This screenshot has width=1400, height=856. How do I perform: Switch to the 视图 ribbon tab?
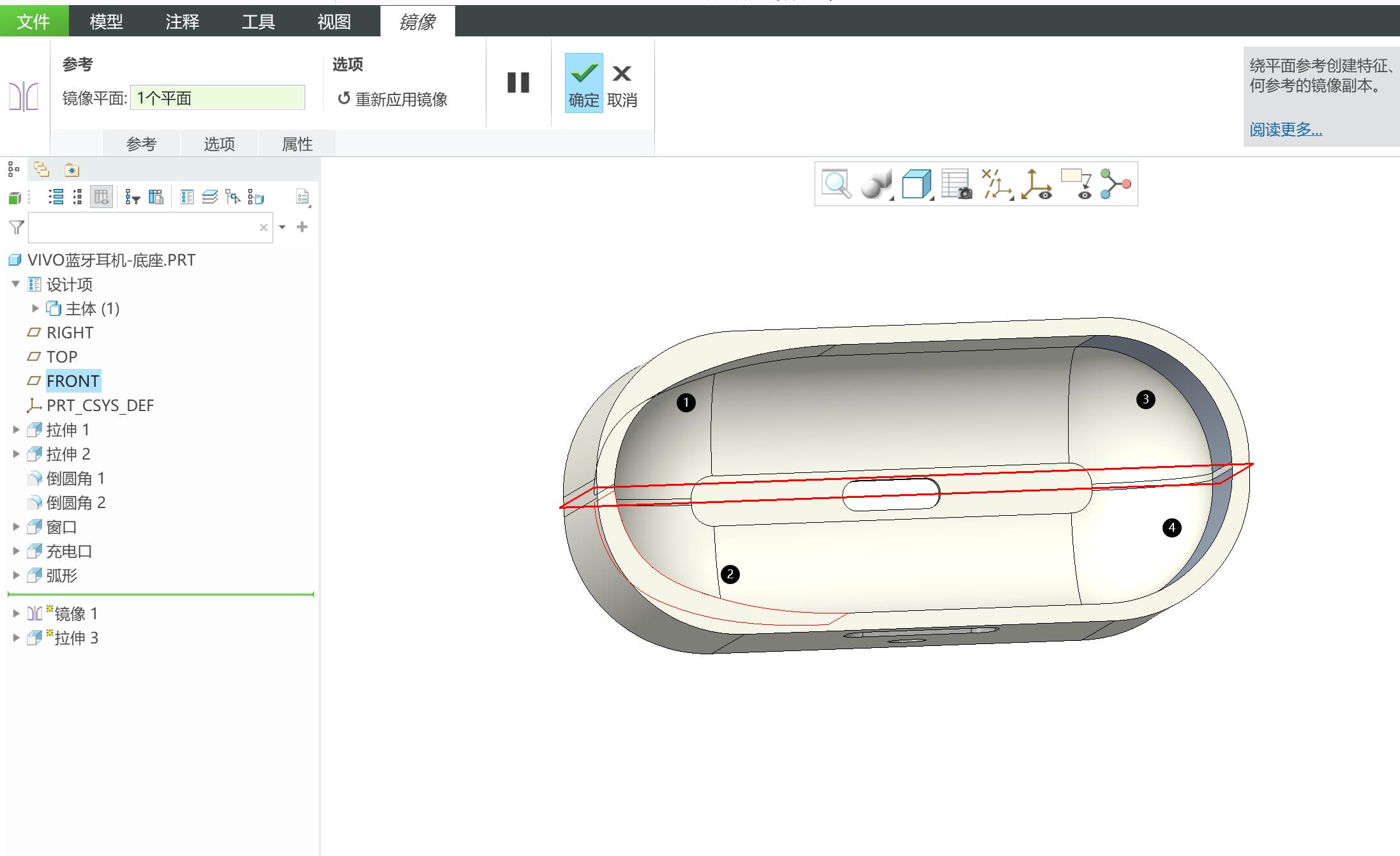(334, 22)
